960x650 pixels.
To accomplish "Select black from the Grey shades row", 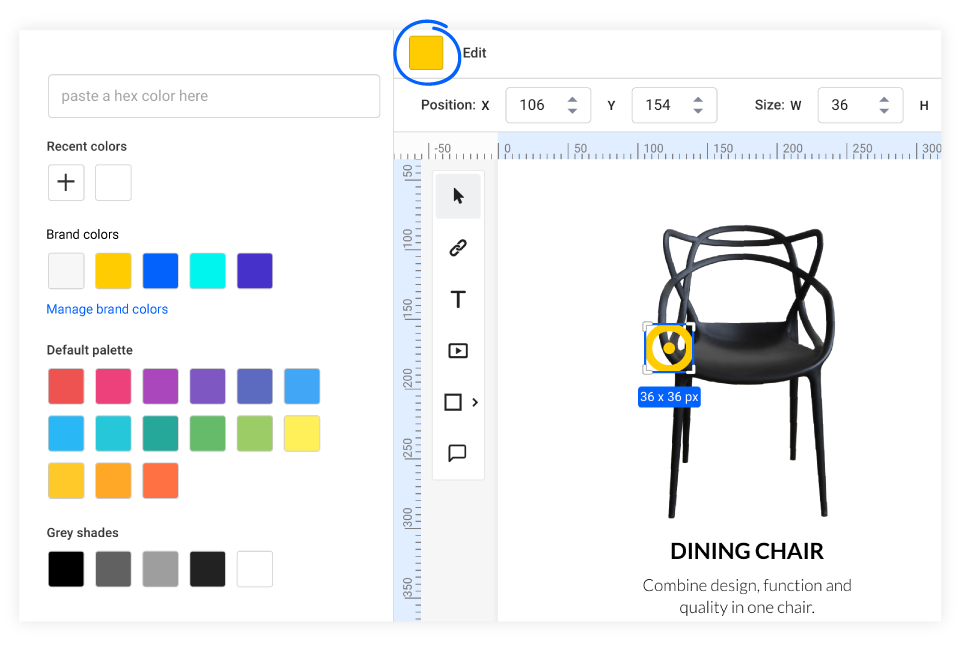I will 66,569.
